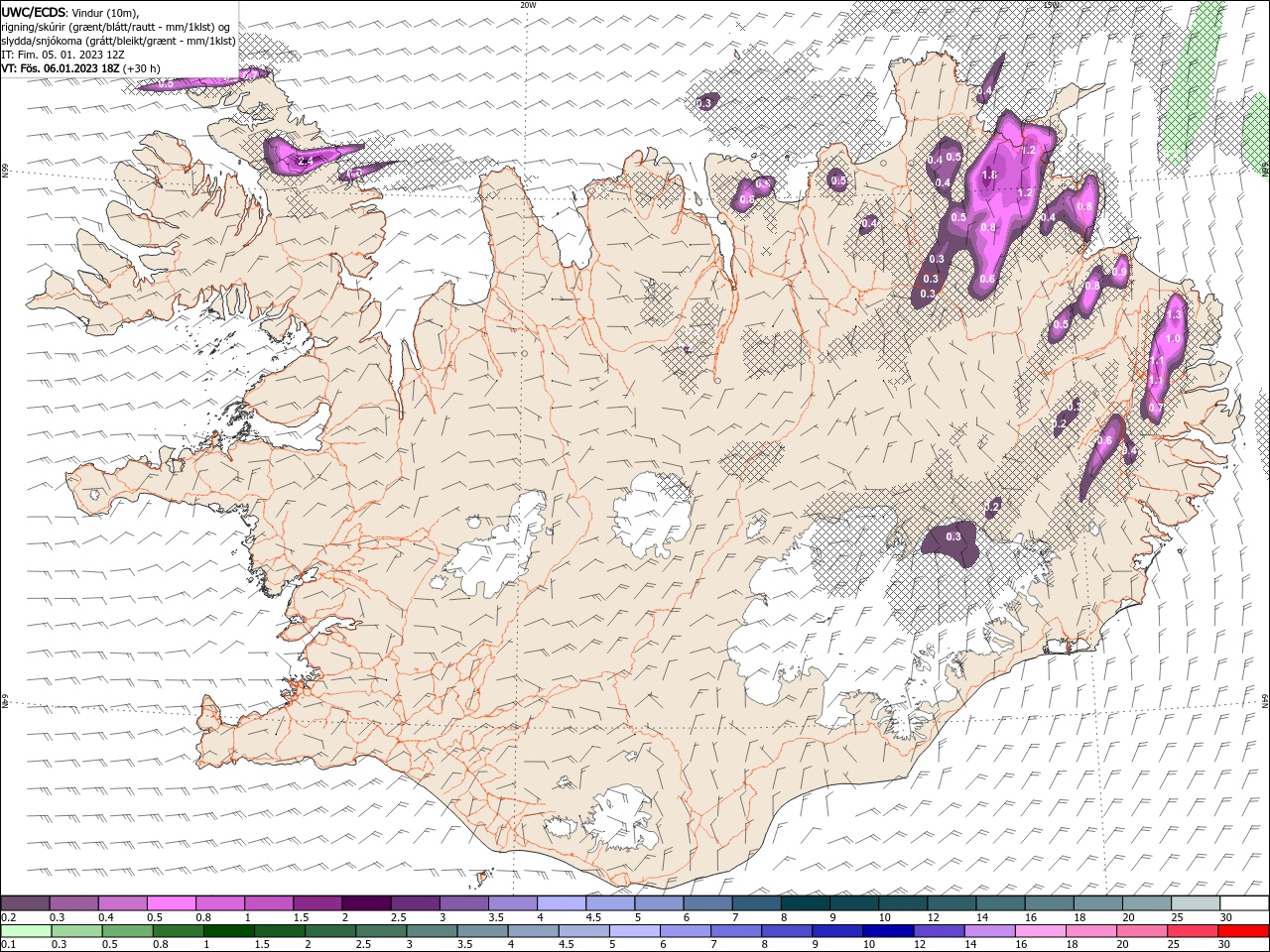
Task: Click the deep blue swatch labeled 10, lower row
Action: tap(887, 931)
